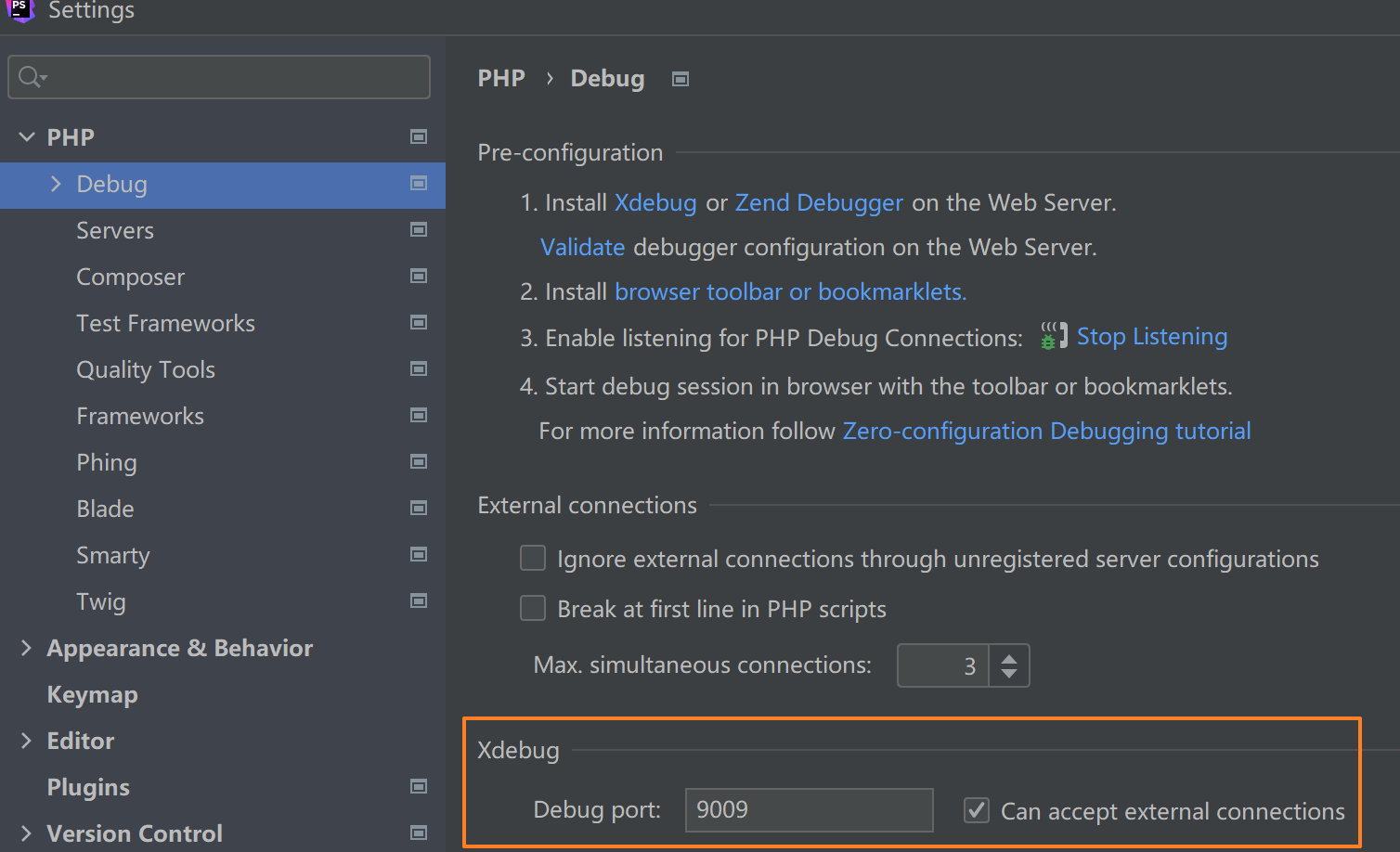The image size is (1400, 852).
Task: Open the Xdebug install link
Action: tap(655, 202)
